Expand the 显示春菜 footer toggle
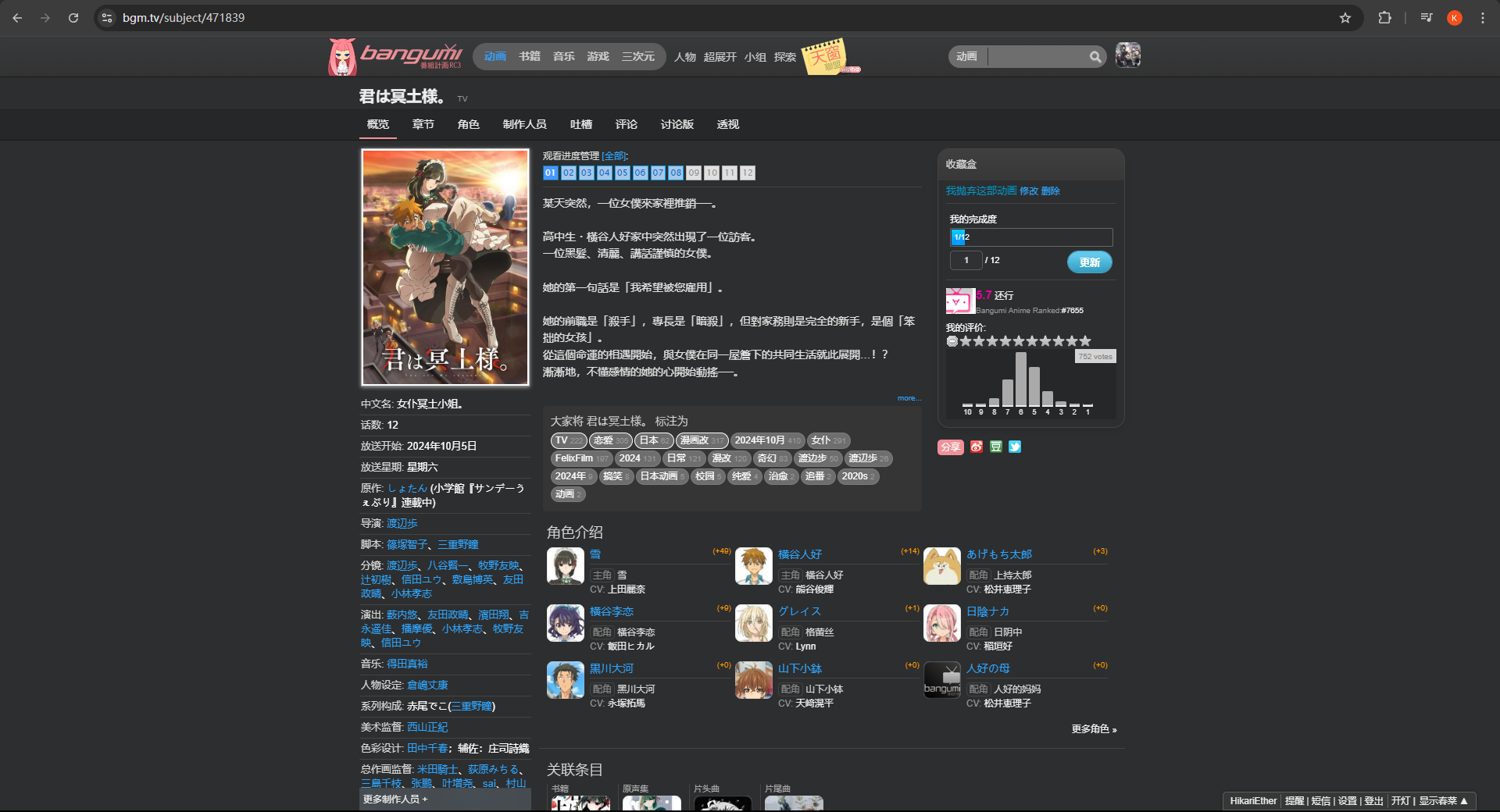Viewport: 1500px width, 812px height. point(1443,800)
